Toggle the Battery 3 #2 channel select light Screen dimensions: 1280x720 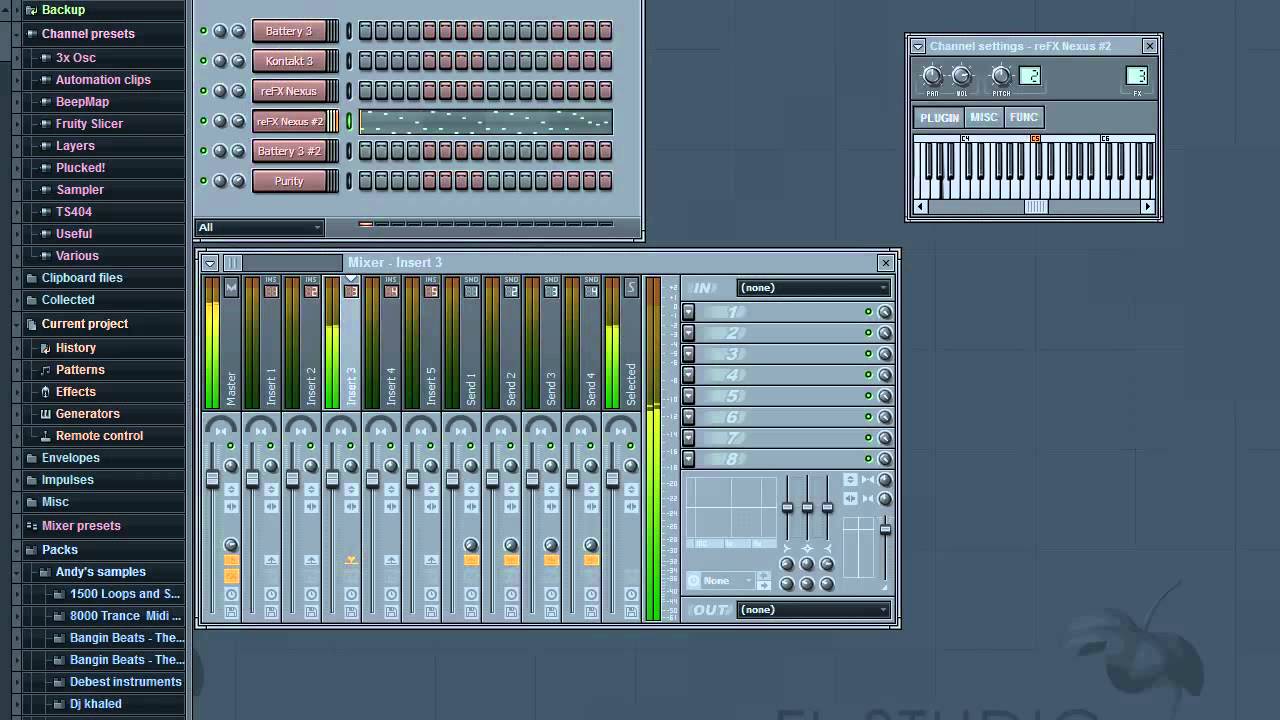(x=349, y=151)
